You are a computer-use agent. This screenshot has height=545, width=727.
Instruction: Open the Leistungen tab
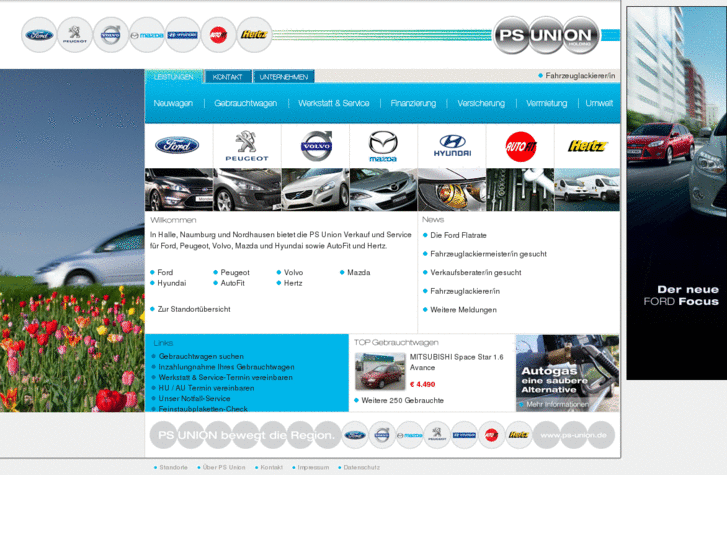click(x=173, y=77)
